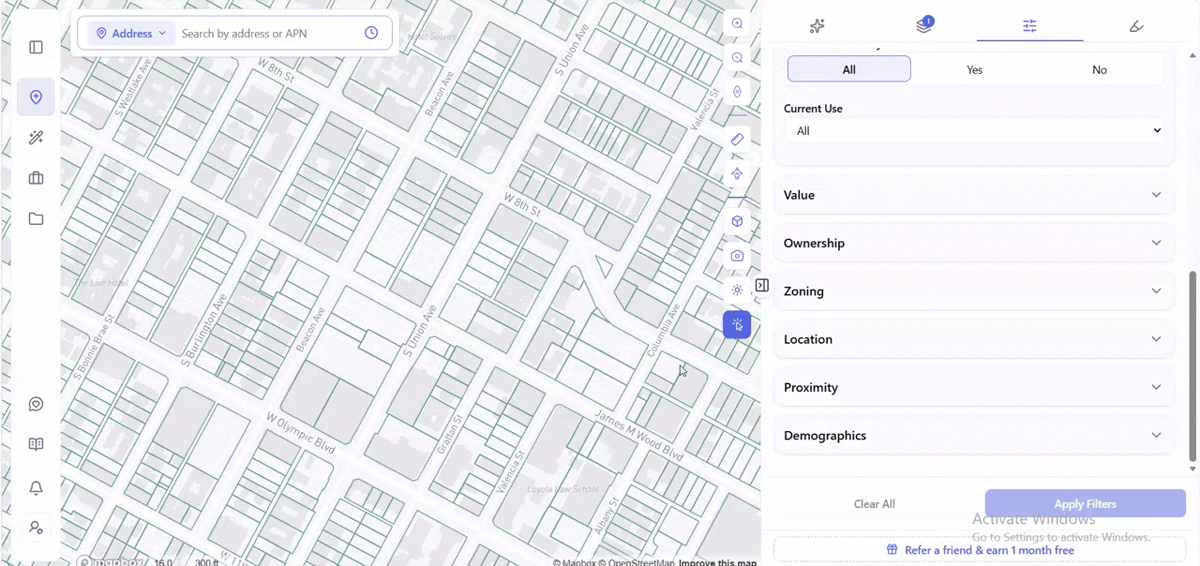Click the scrollbar down arrow in the filter panel
The height and width of the screenshot is (566, 1200).
(1192, 468)
